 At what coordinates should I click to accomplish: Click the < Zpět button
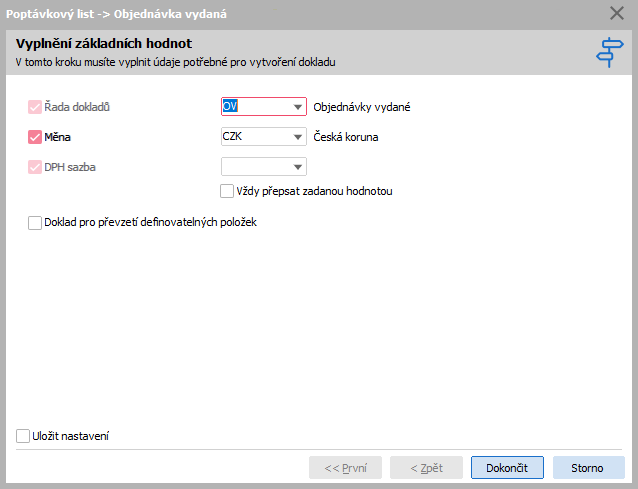coord(426,468)
